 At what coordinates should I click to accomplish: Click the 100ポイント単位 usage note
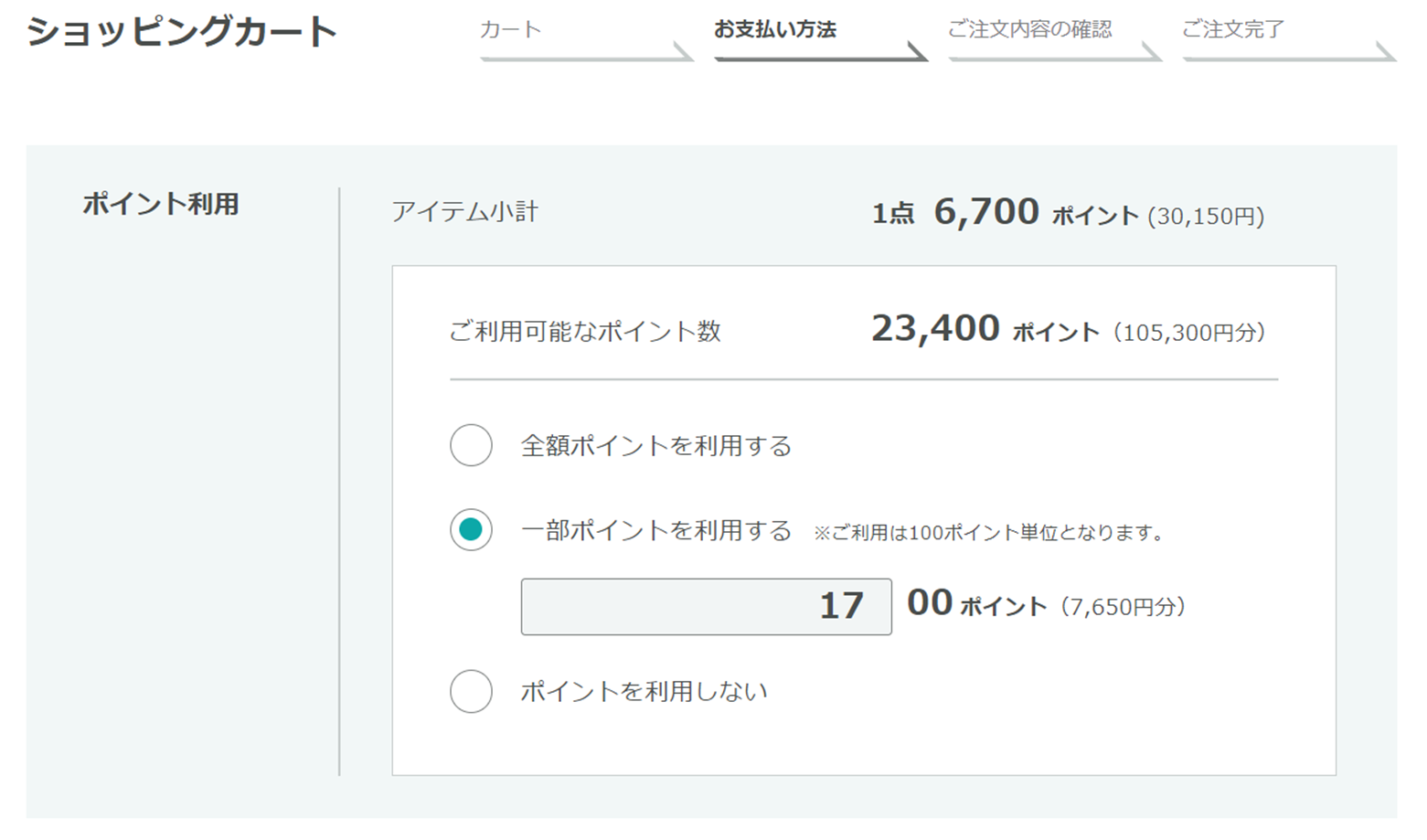(988, 533)
